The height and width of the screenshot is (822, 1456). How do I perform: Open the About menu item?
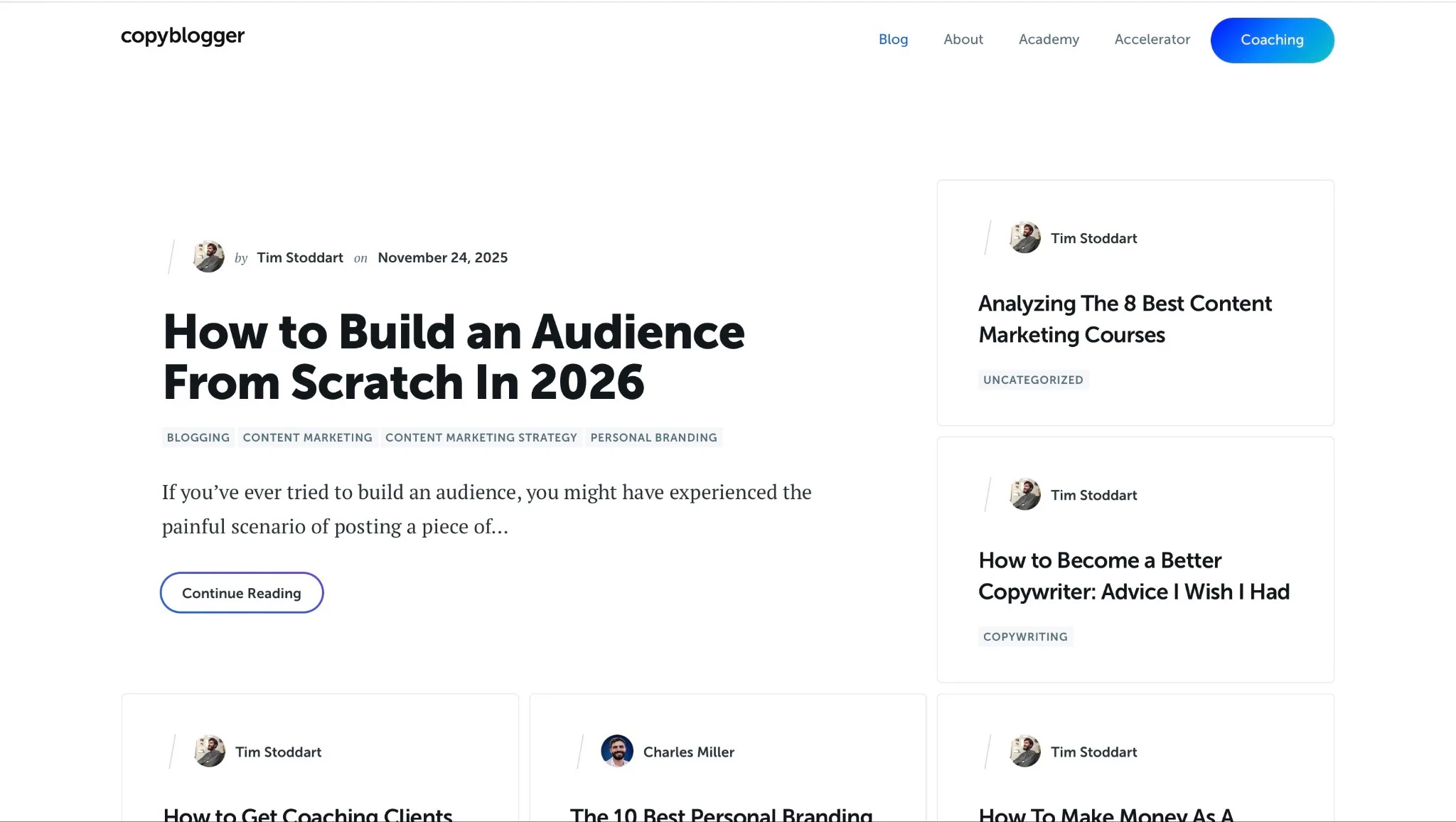(963, 39)
